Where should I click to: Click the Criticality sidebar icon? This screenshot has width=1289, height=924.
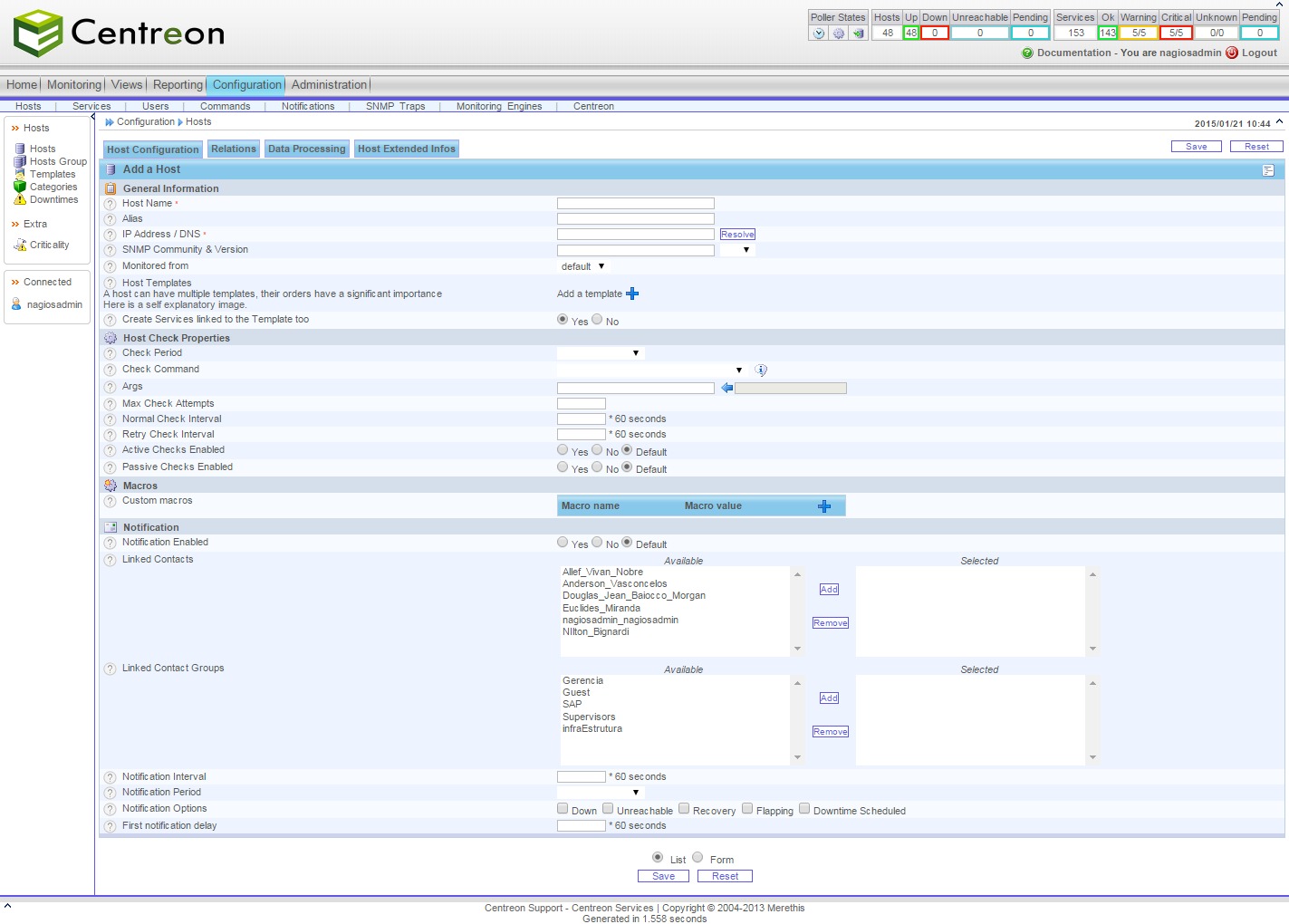[20, 245]
